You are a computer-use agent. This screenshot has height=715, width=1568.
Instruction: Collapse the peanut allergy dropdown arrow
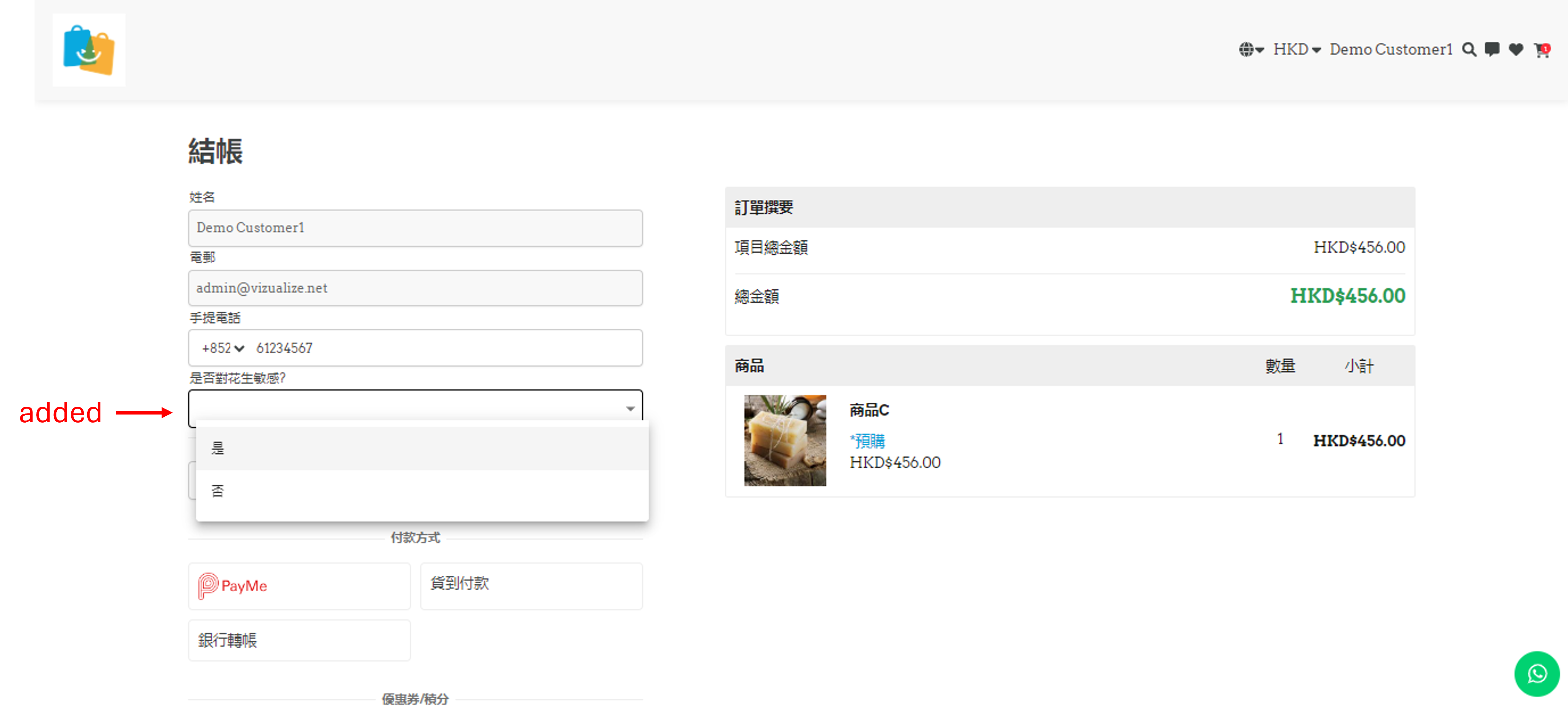pos(630,409)
